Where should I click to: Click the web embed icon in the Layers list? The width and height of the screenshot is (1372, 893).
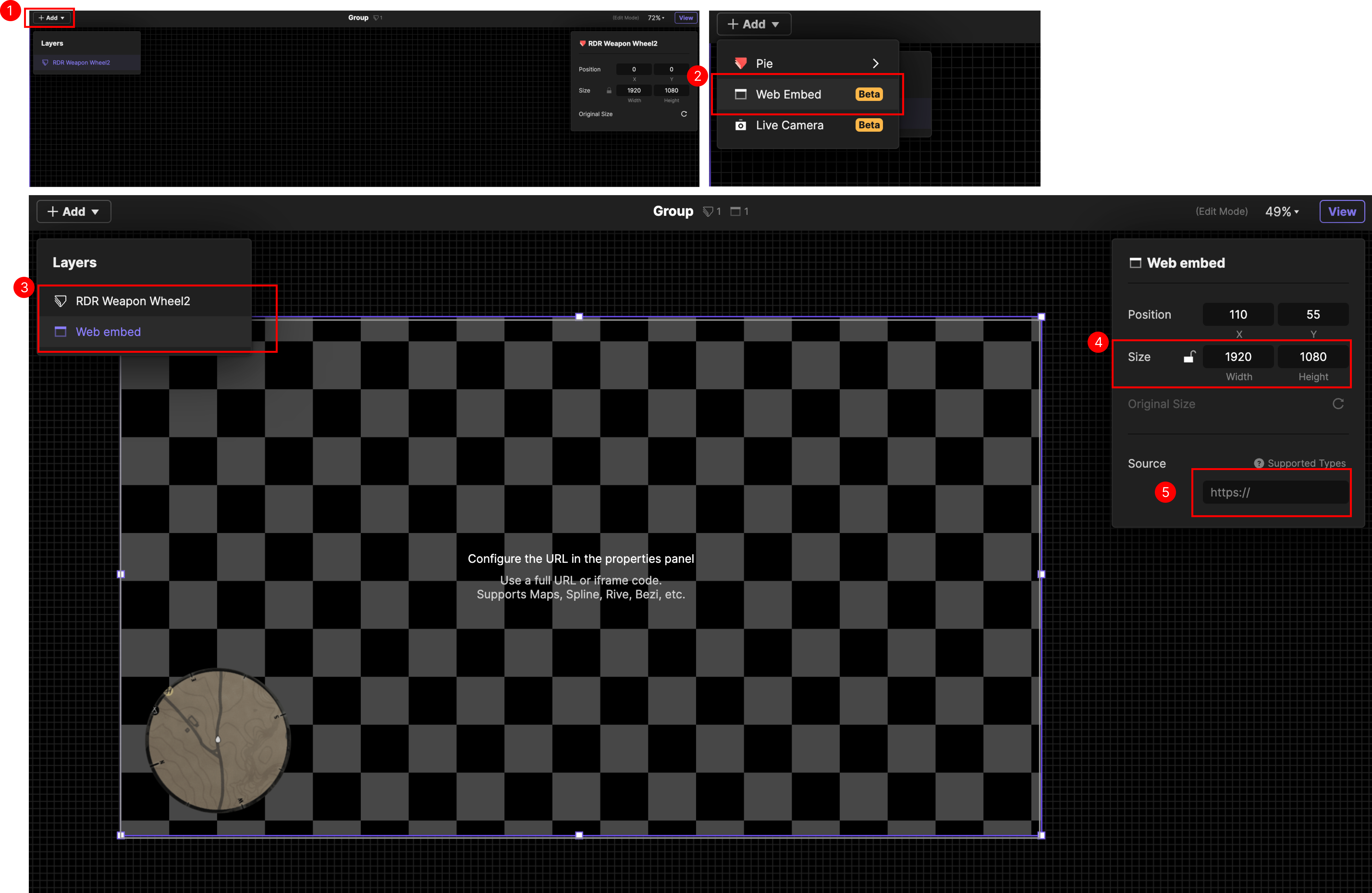point(61,332)
